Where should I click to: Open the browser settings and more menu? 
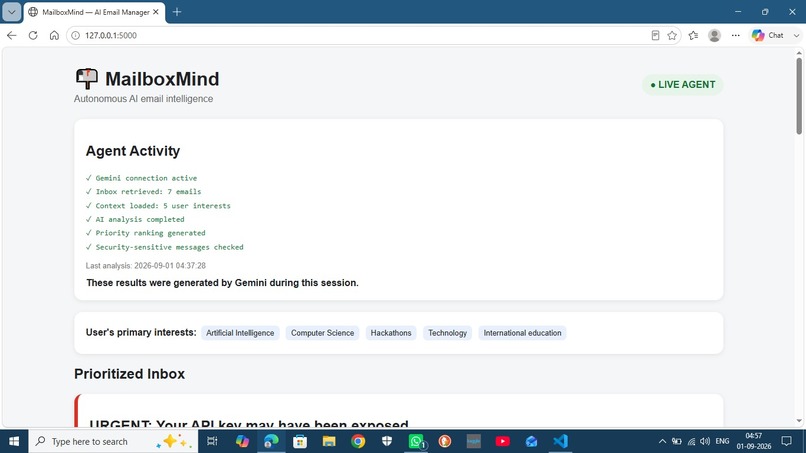click(736, 35)
